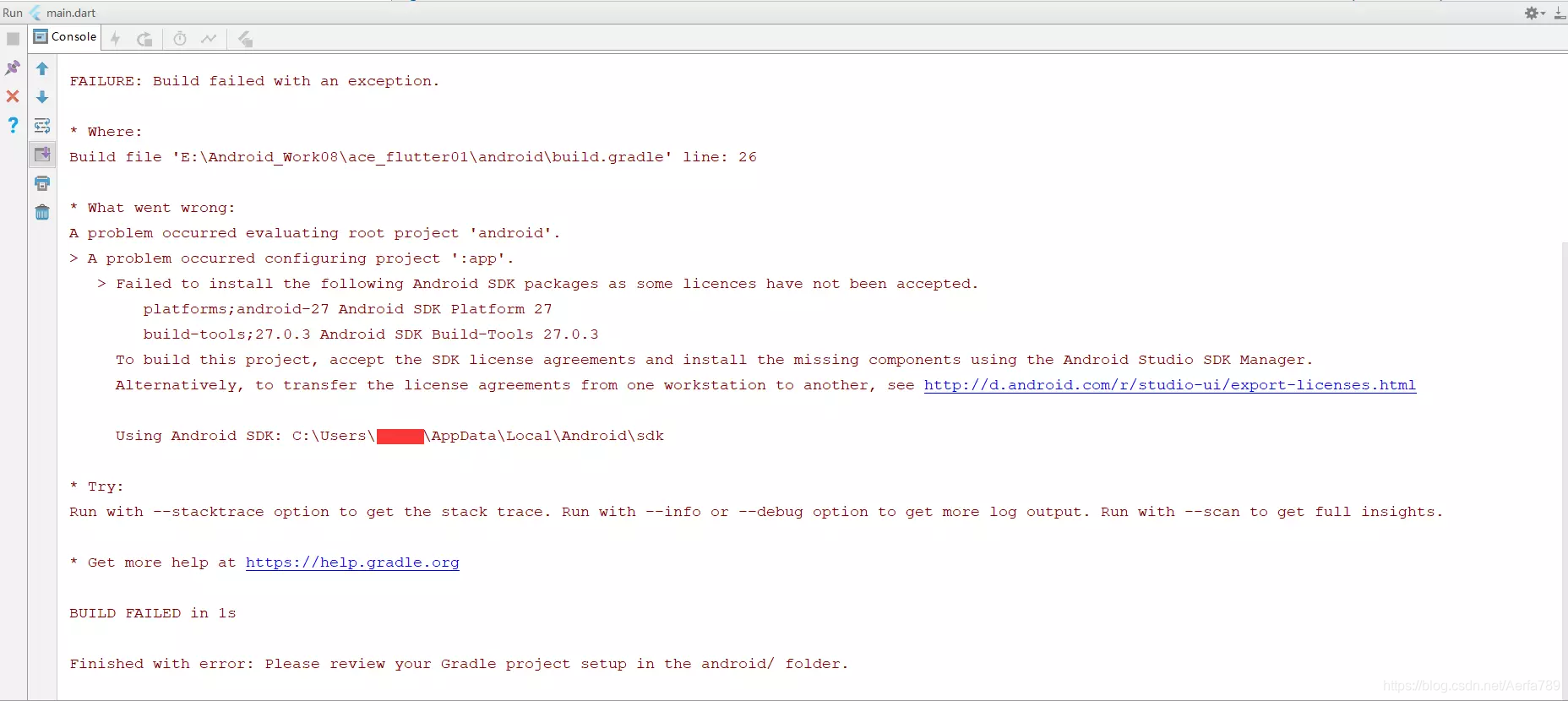This screenshot has height=701, width=1568.
Task: Click 'A problem occurred evaluating root project' line
Action: coord(314,233)
